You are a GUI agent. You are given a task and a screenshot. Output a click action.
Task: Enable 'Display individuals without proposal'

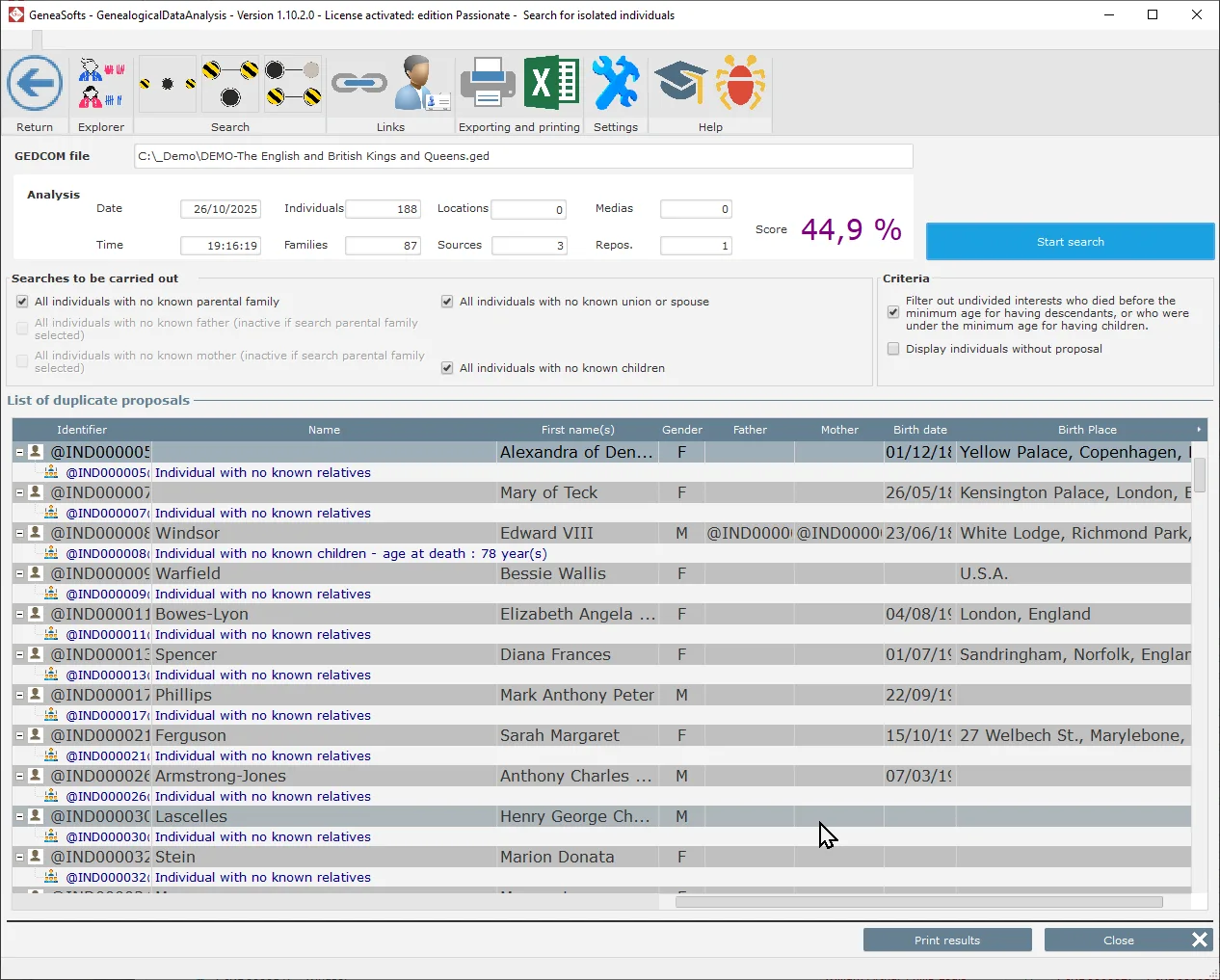click(x=892, y=348)
